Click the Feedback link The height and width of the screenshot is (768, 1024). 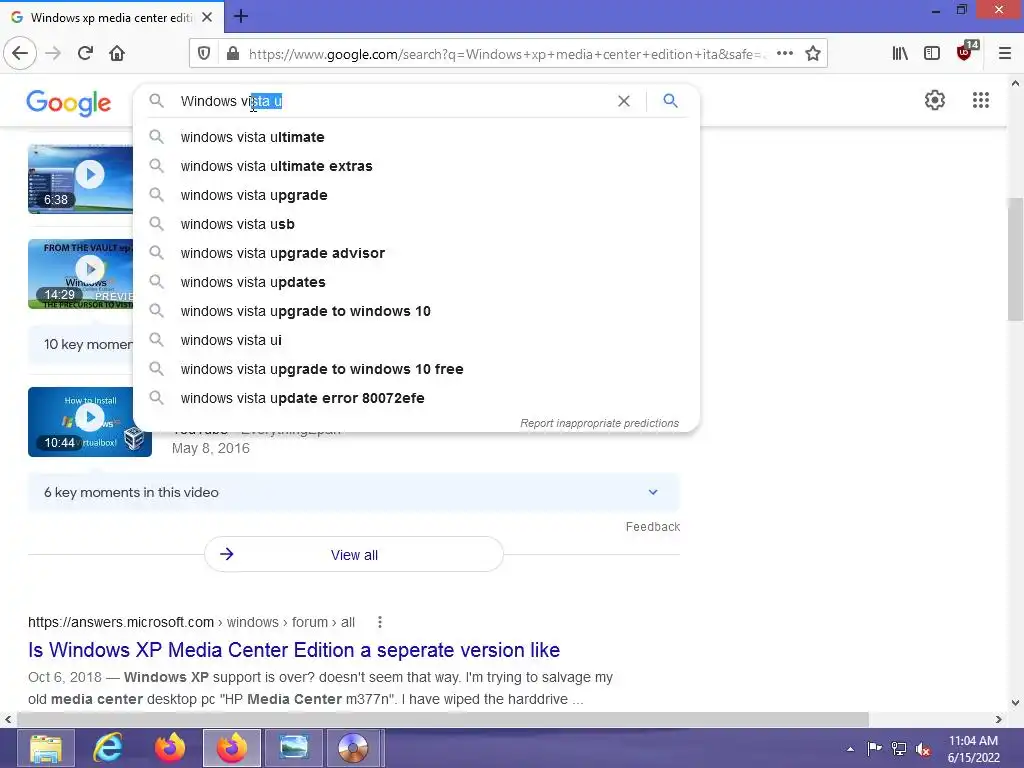652,526
